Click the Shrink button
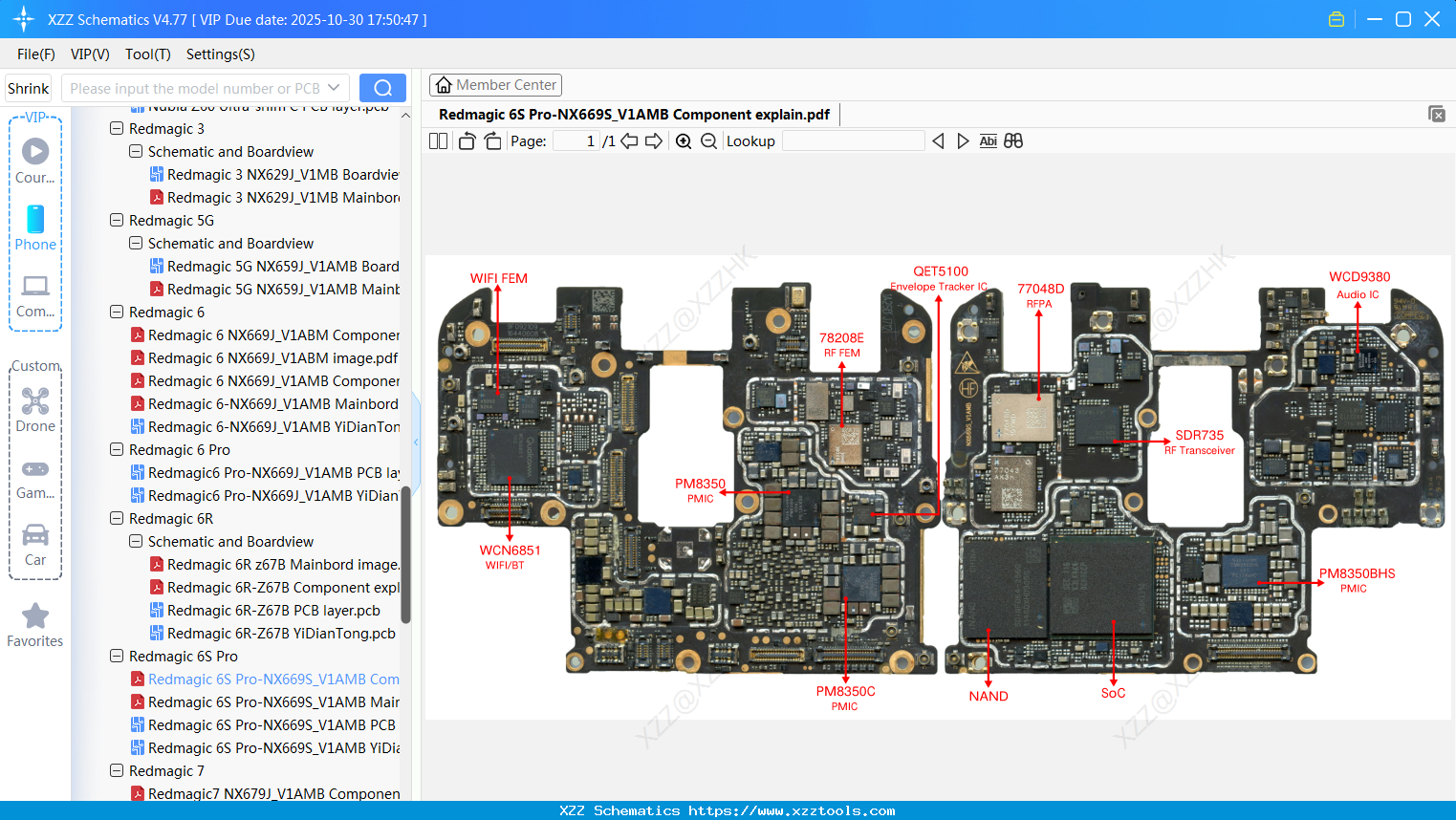Screen dimensions: 1456x820 coord(28,87)
